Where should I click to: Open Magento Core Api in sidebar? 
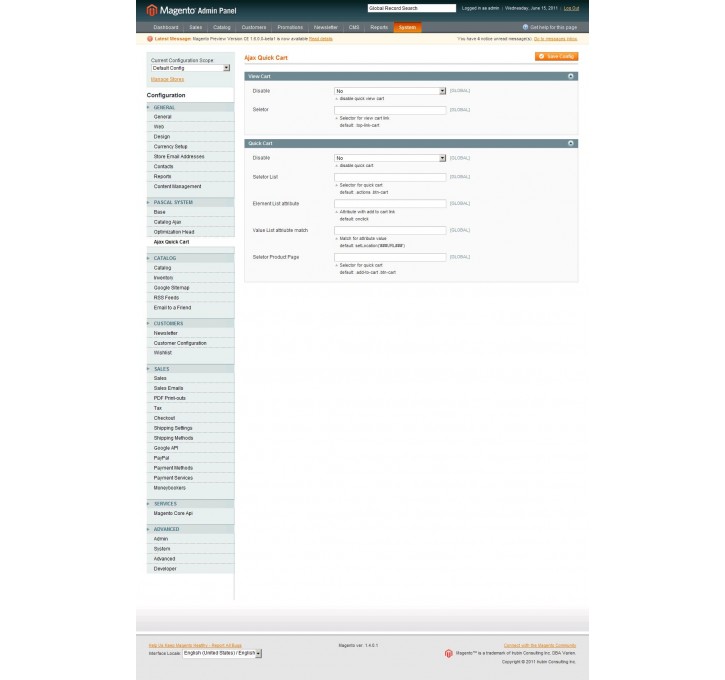190,514
